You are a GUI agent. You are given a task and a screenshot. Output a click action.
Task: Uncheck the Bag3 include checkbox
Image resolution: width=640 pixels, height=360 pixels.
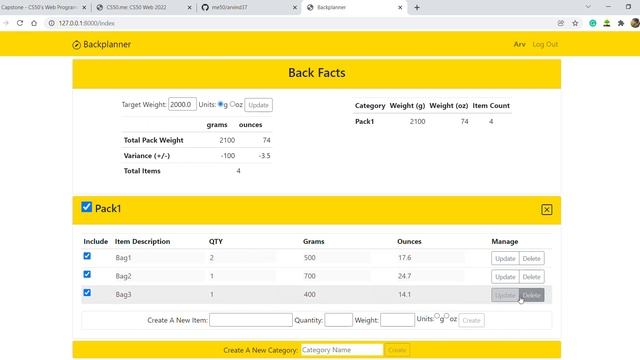click(x=87, y=293)
